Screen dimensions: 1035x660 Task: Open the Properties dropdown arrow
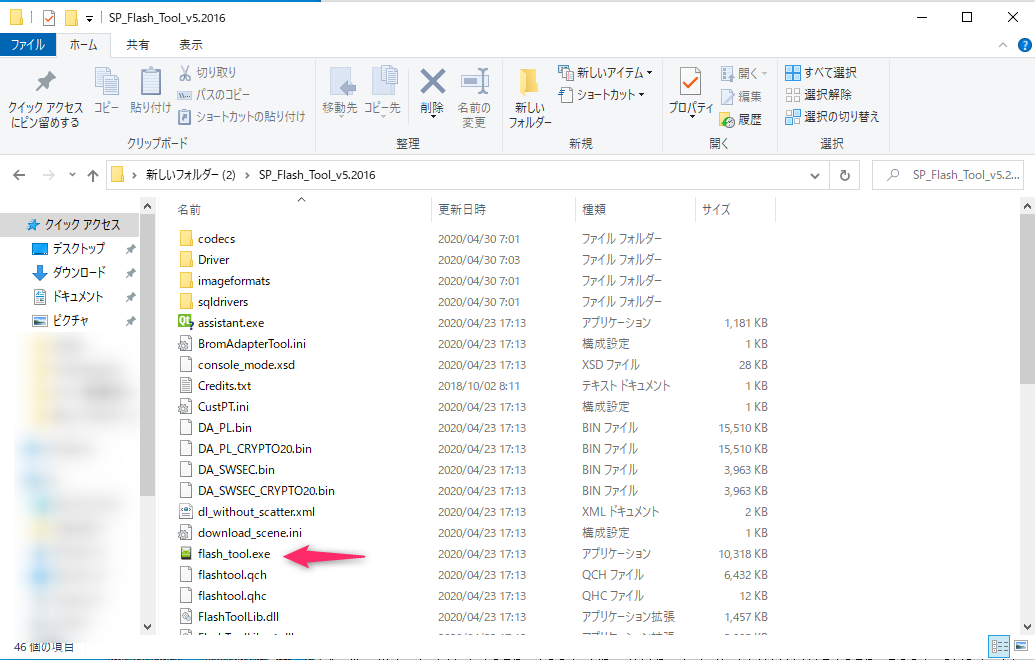[691, 116]
